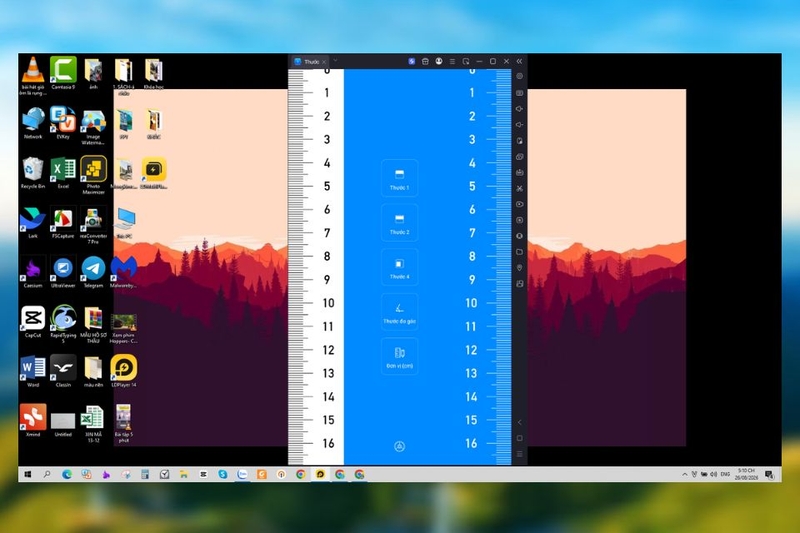Launch Xmind from the desktop

(x=33, y=421)
